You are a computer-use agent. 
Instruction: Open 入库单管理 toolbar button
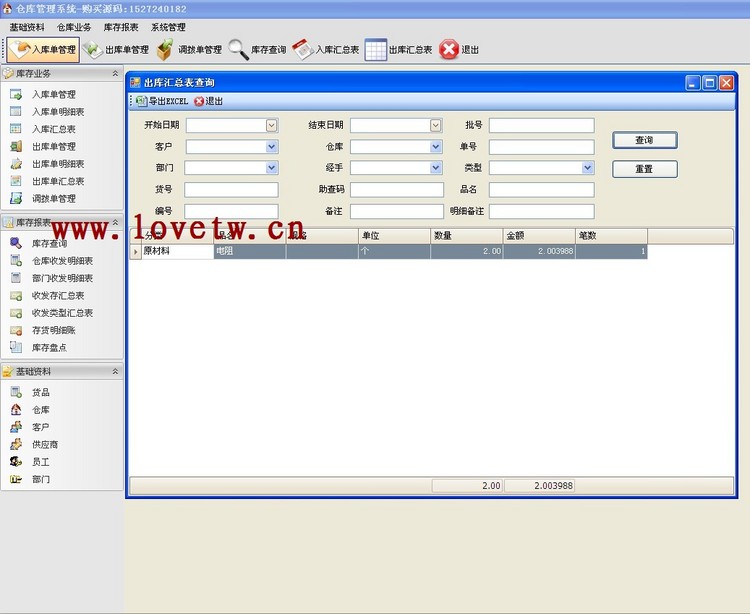click(x=43, y=50)
